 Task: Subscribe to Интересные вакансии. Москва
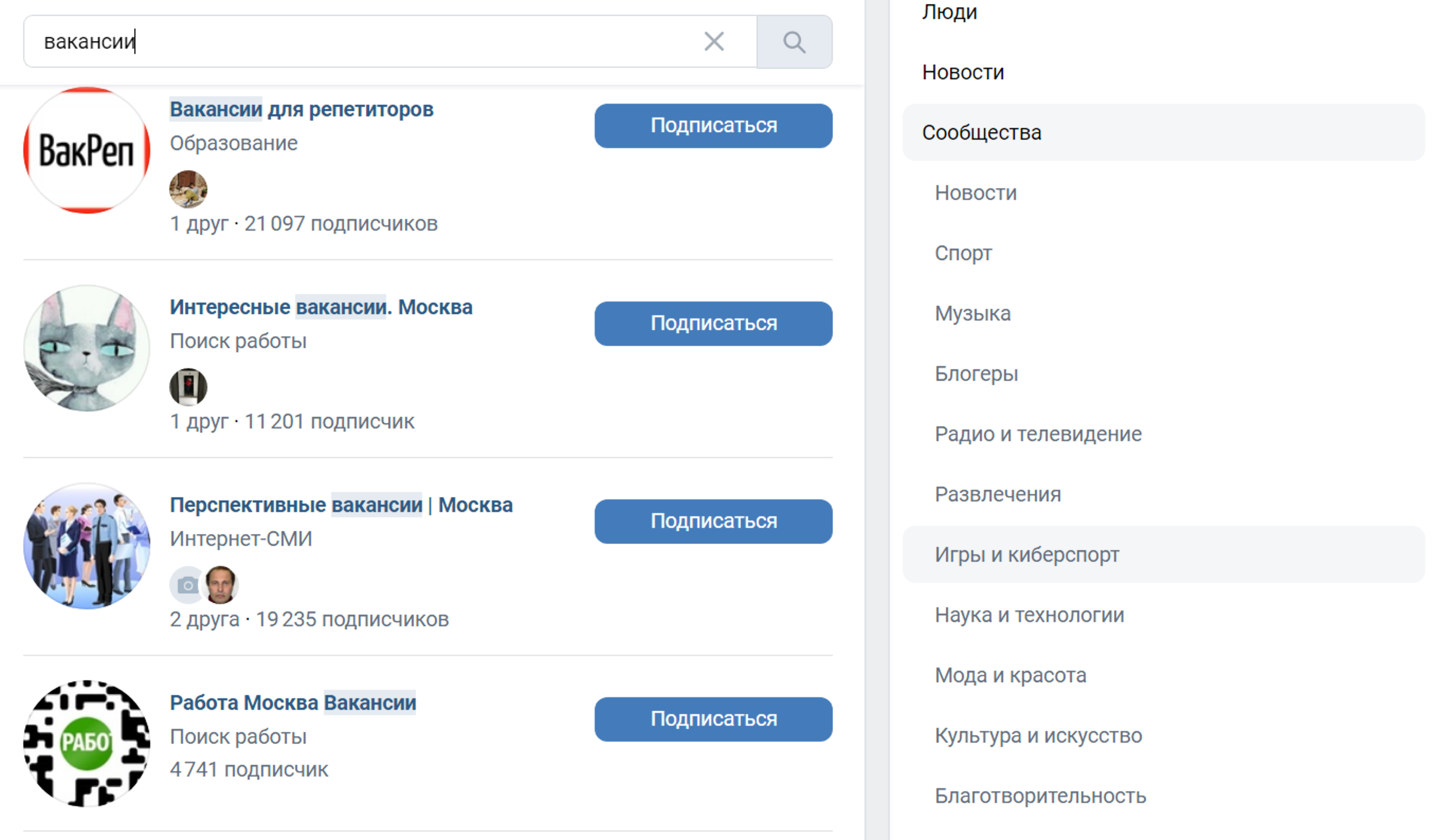[x=713, y=323]
